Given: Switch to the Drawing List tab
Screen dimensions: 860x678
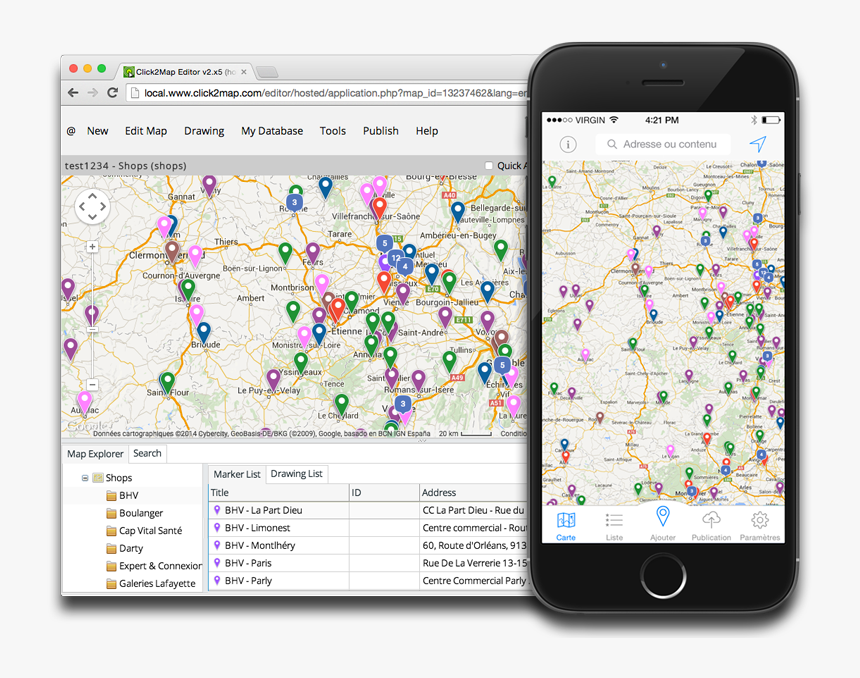Looking at the screenshot, I should click(296, 474).
